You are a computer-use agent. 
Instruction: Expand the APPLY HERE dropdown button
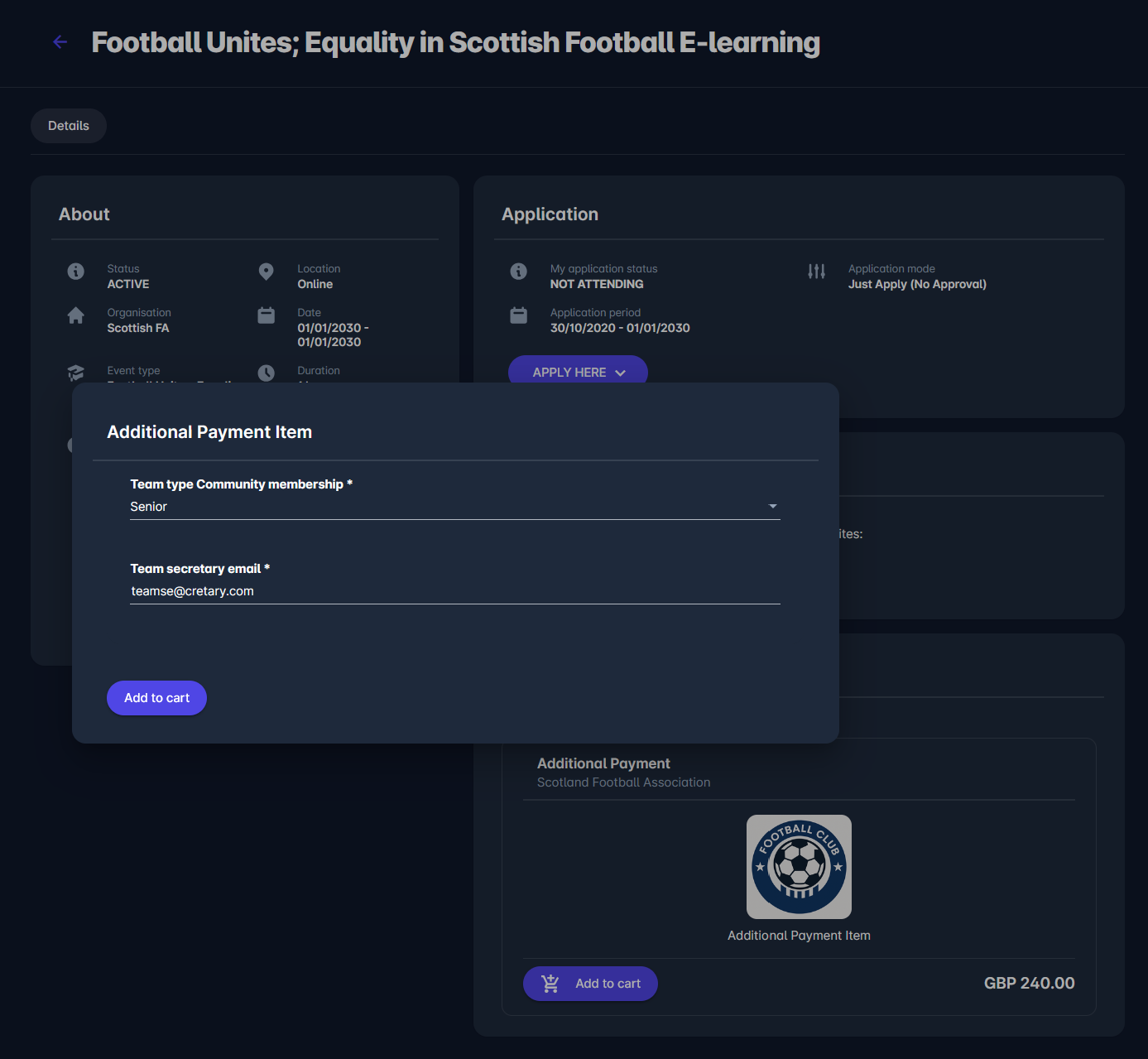[x=578, y=373]
